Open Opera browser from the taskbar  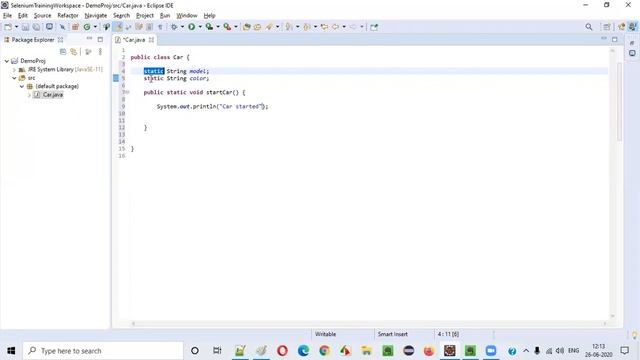click(282, 351)
